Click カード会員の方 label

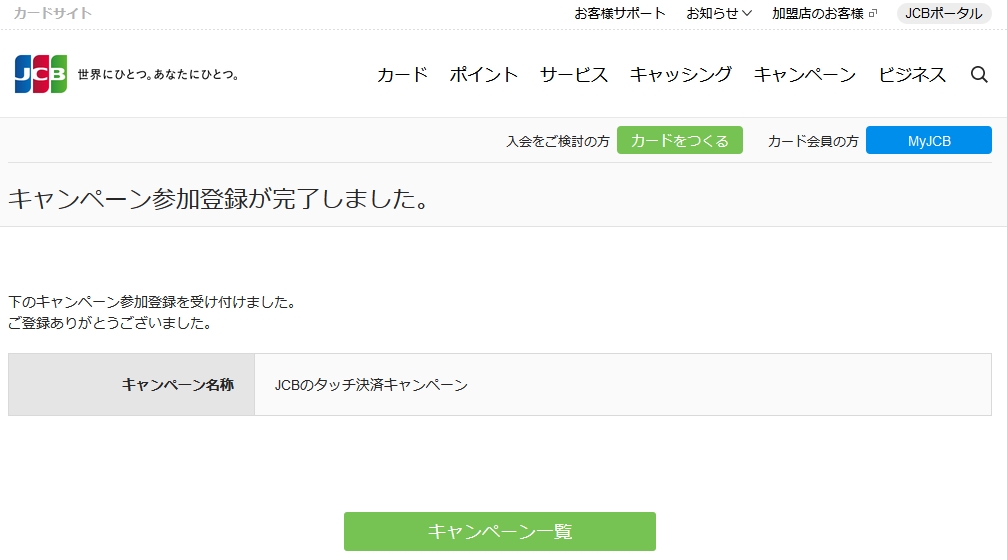tap(813, 141)
